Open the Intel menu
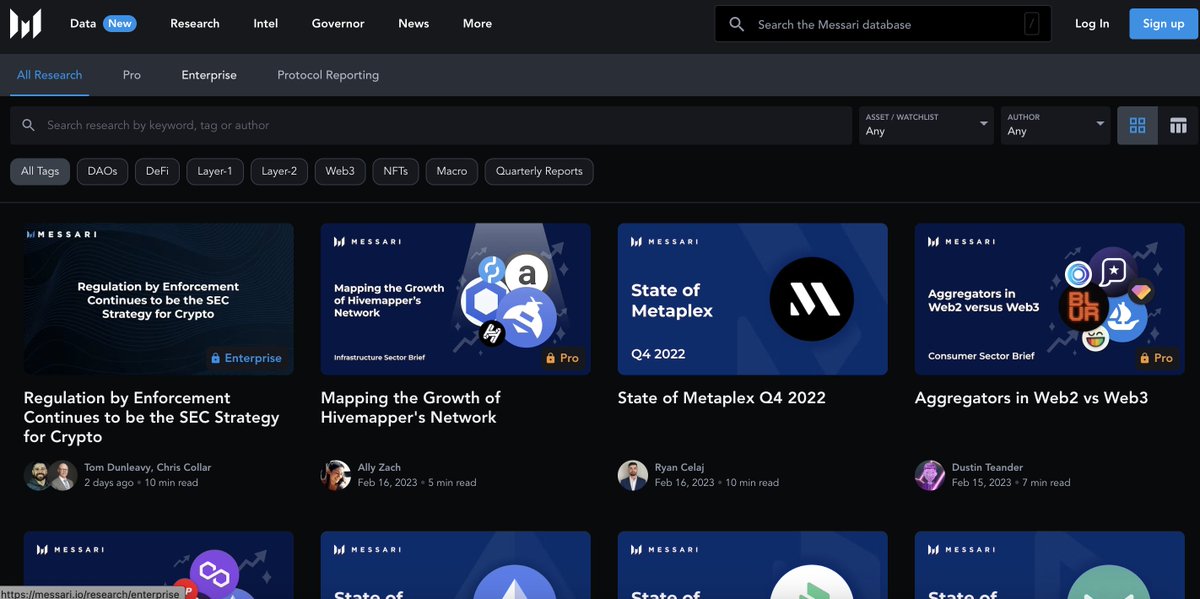1200x599 pixels. (x=266, y=23)
